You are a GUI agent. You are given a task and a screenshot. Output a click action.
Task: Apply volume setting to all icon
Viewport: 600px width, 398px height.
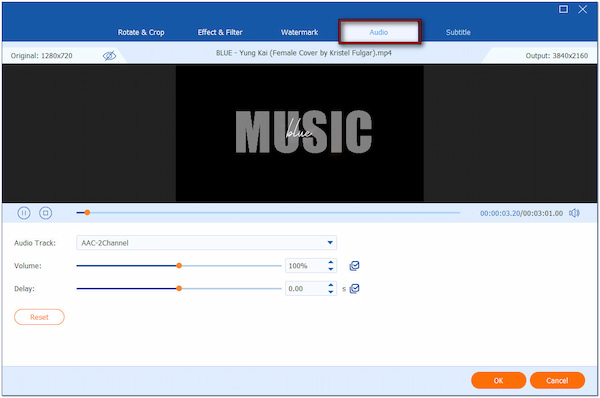[354, 266]
